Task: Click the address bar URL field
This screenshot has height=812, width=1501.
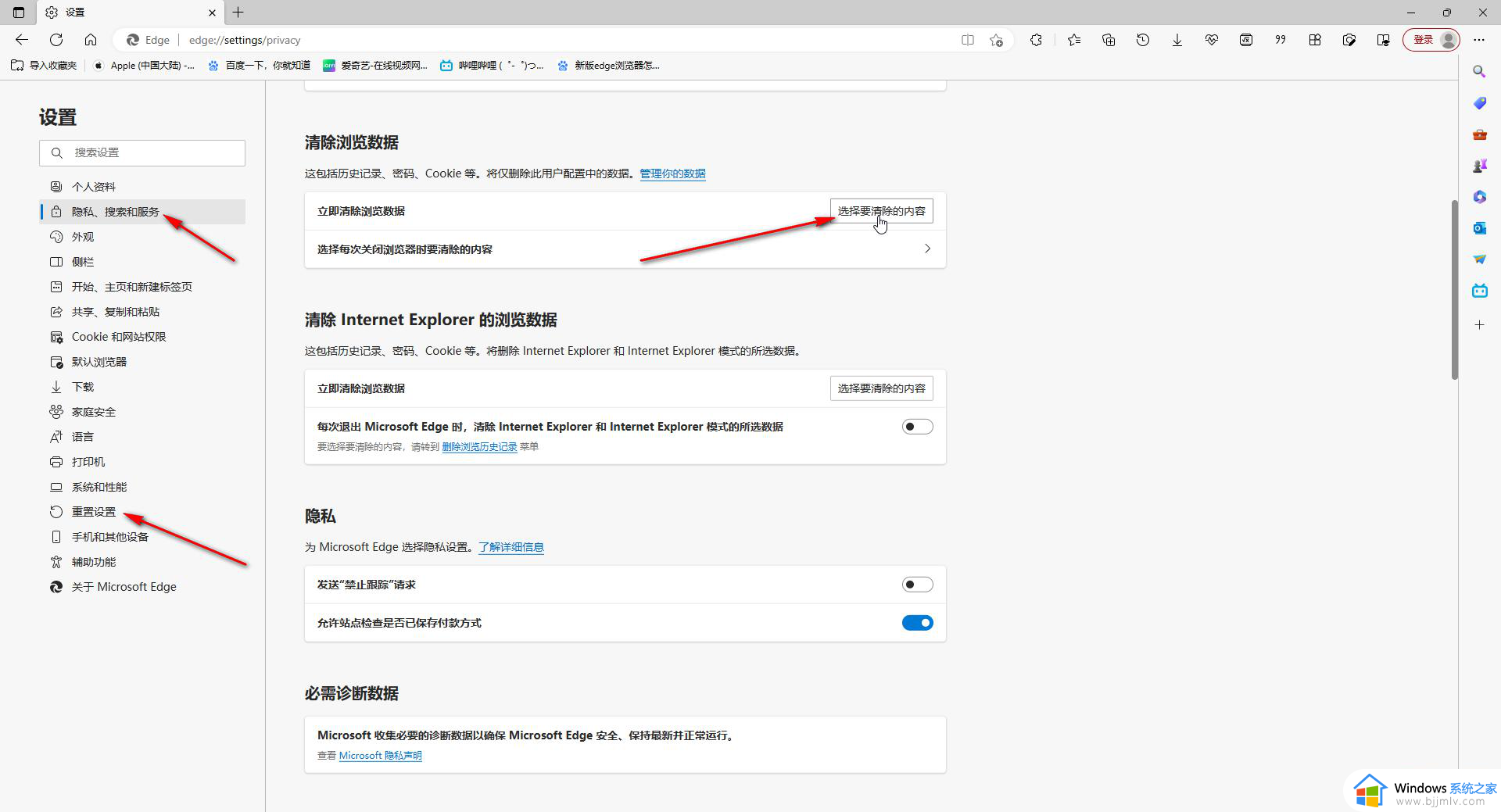Action: (x=563, y=40)
